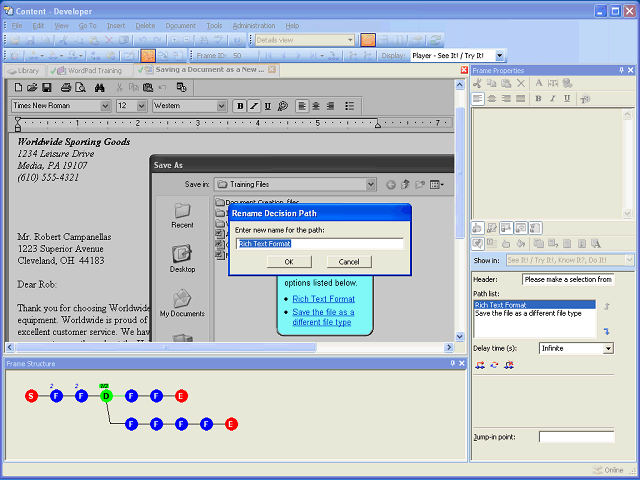Toggle Align Left in WordPad format bar
The image size is (640, 480).
302,106
